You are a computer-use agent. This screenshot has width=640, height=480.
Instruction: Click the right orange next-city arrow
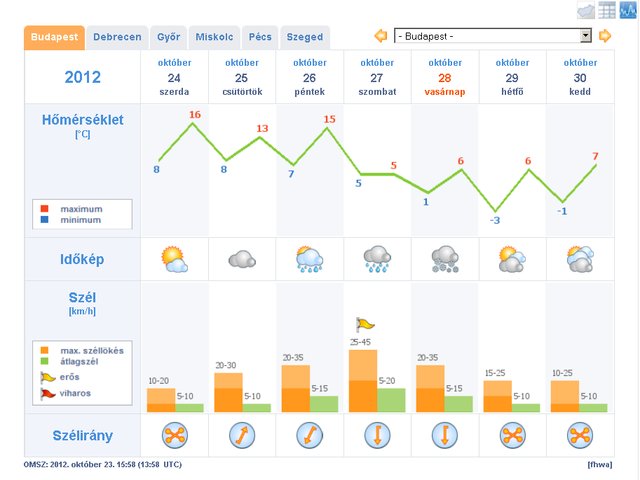[605, 36]
